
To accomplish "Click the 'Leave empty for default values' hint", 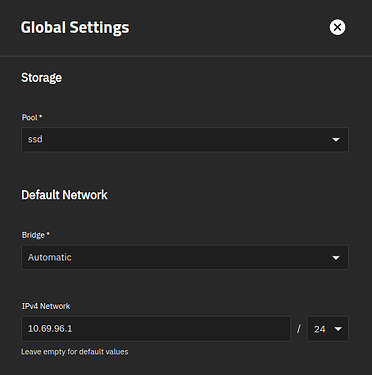I will pyautogui.click(x=75, y=352).
